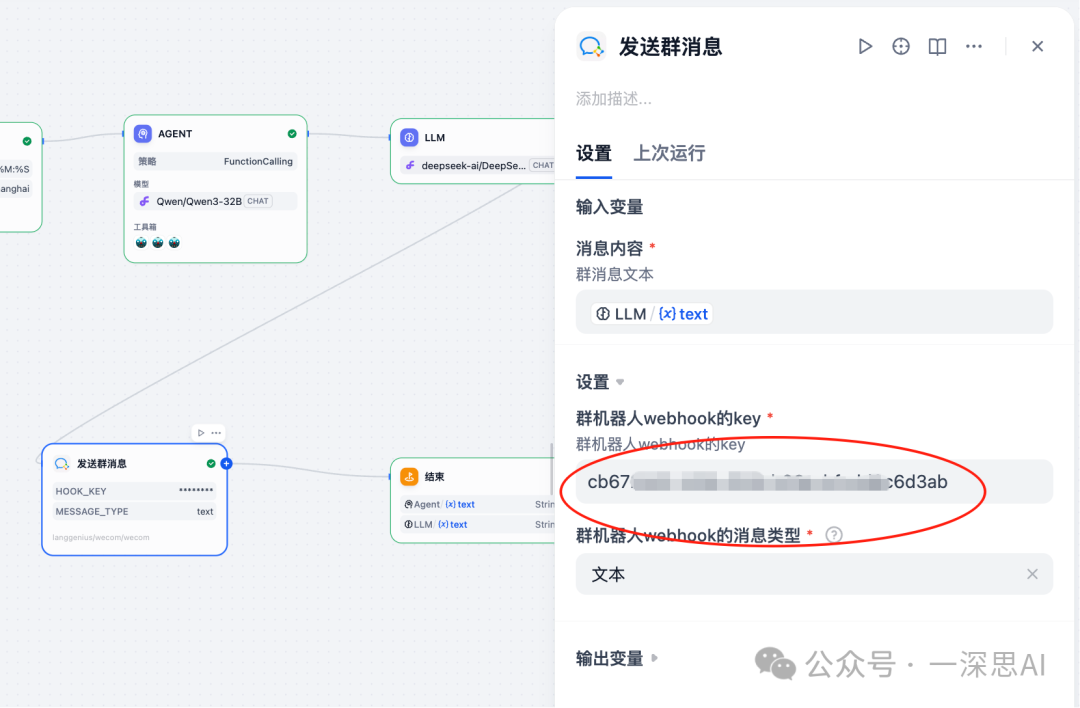The height and width of the screenshot is (708, 1080).
Task: Click the 策略 label in AGENT node
Action: [147, 161]
